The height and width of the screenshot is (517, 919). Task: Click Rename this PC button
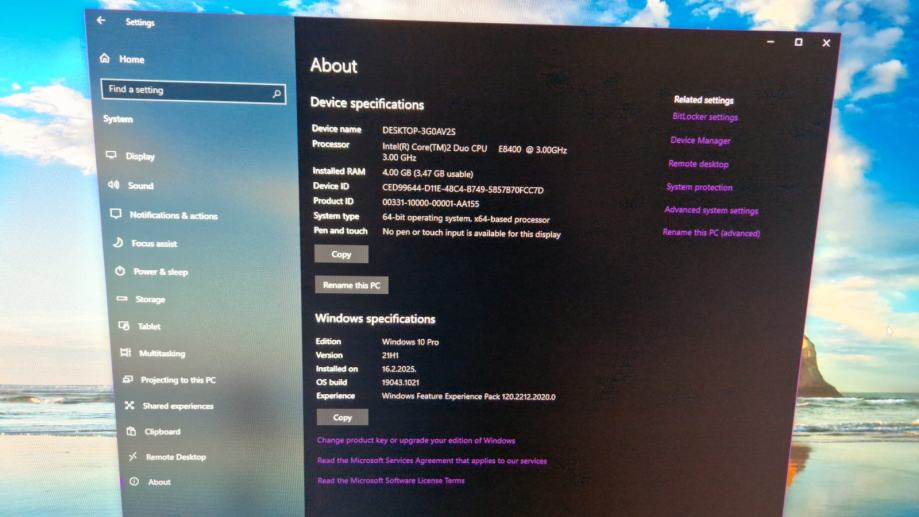[x=351, y=285]
